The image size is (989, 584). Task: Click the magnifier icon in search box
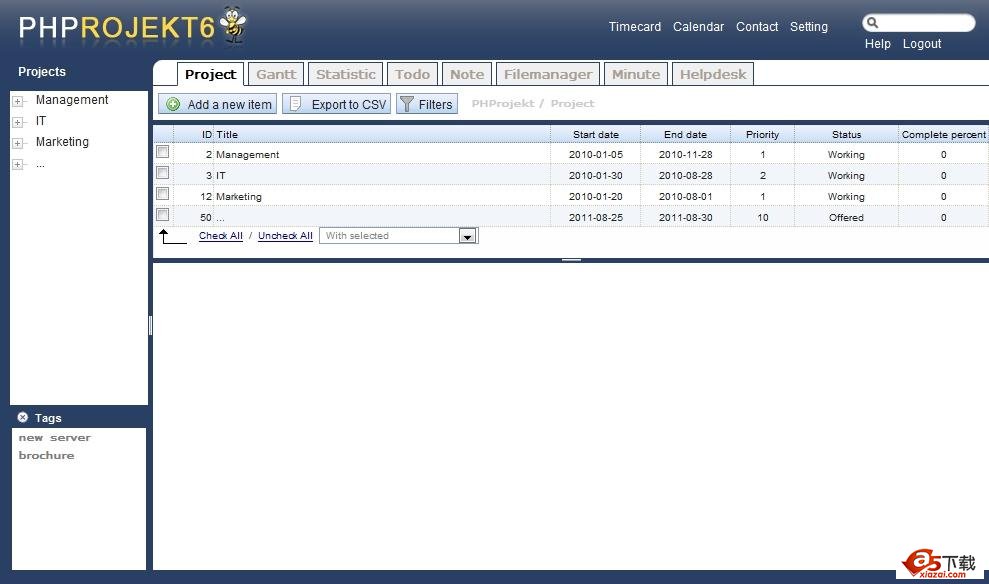872,23
